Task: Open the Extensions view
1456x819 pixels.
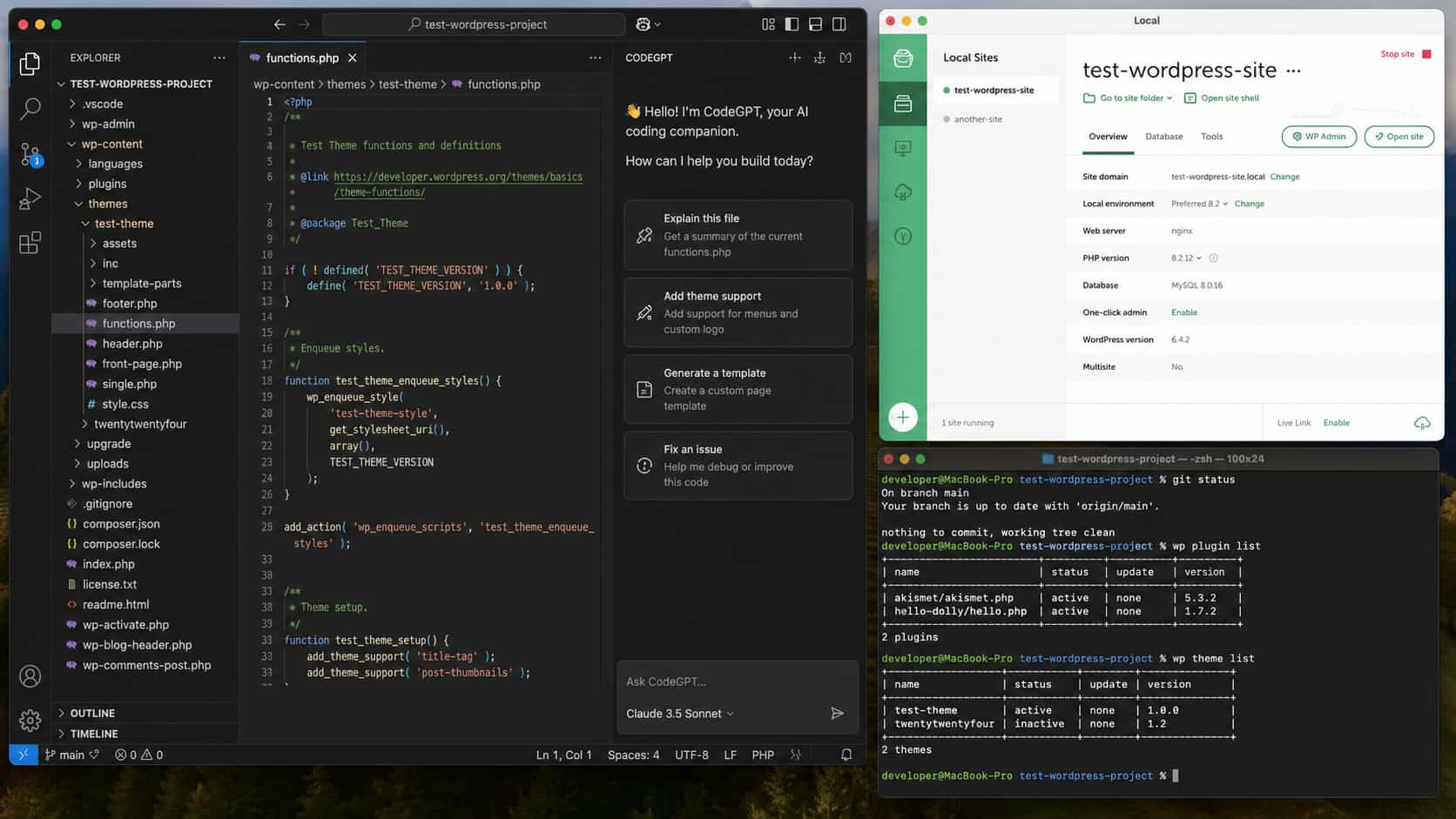Action: [x=30, y=243]
